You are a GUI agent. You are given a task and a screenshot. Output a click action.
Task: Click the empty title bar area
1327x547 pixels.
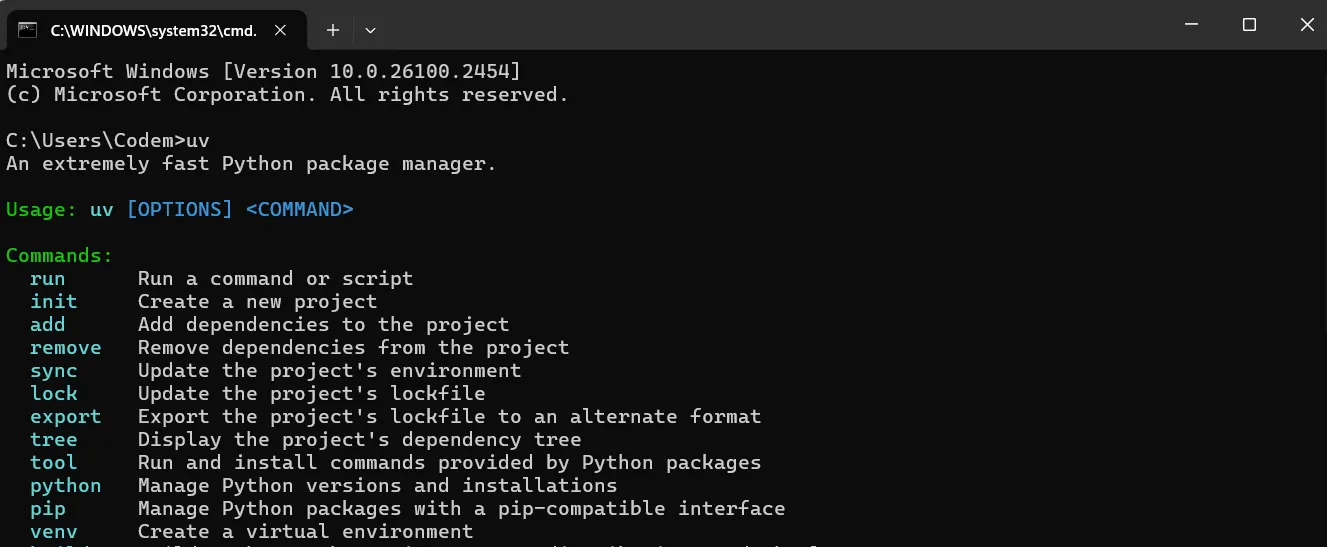point(770,25)
